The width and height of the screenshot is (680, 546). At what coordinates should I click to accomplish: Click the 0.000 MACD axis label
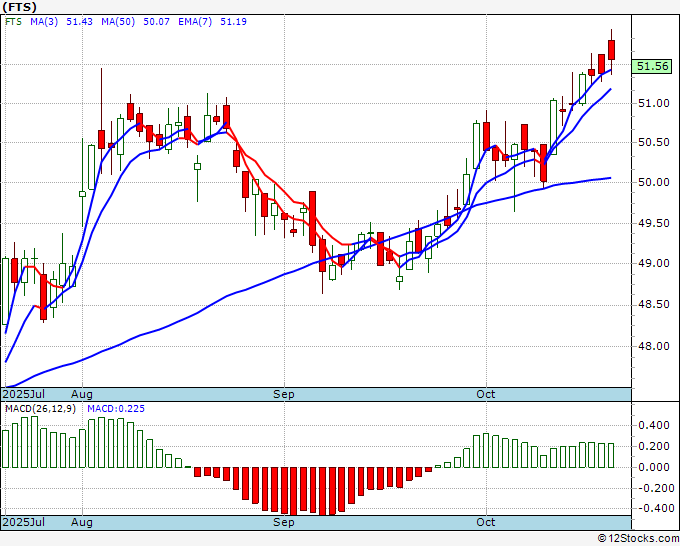tap(654, 467)
